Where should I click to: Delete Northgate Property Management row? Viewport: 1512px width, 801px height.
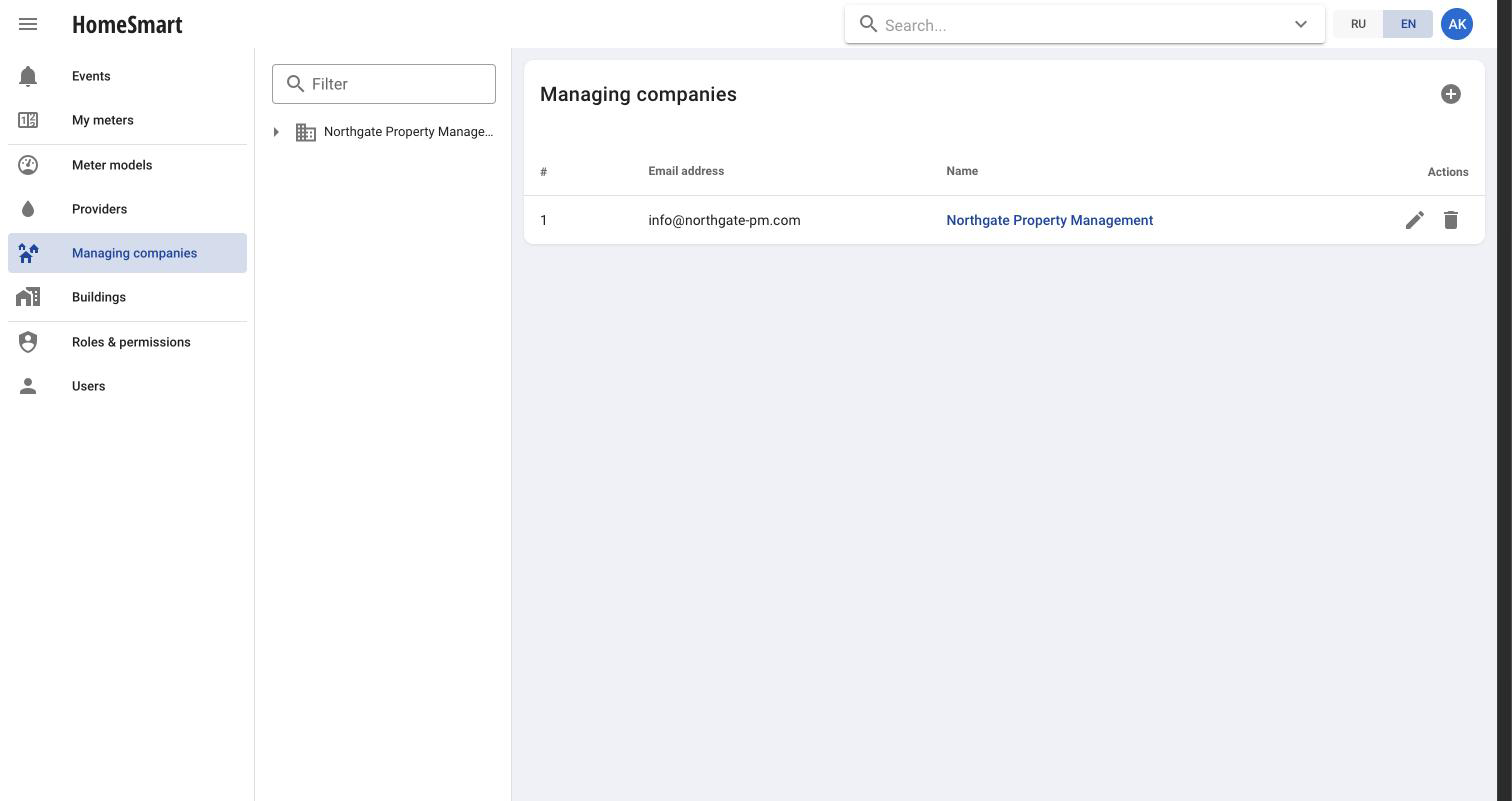coord(1451,220)
